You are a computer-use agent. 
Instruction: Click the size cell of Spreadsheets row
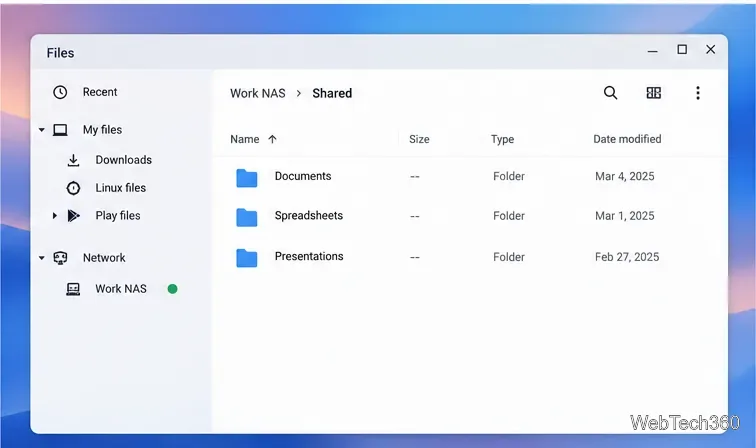[x=415, y=217]
